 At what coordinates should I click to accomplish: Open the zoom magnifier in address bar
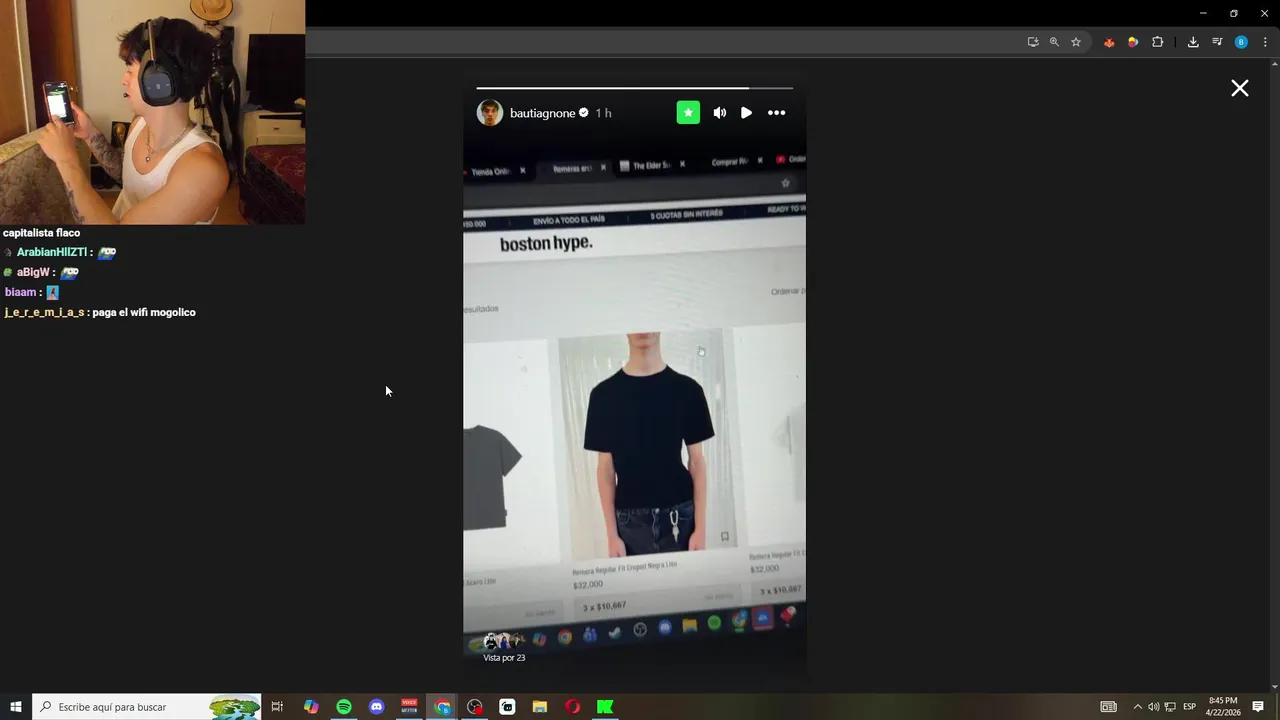tap(1054, 42)
